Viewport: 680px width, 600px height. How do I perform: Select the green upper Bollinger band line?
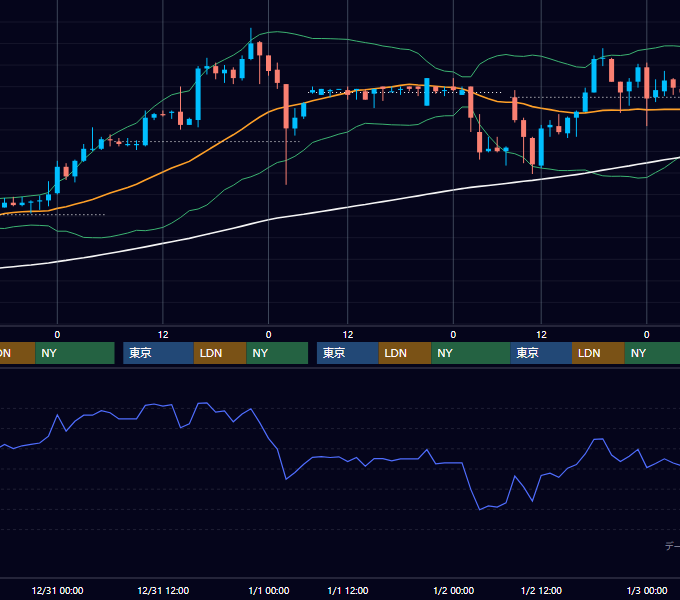(347, 39)
